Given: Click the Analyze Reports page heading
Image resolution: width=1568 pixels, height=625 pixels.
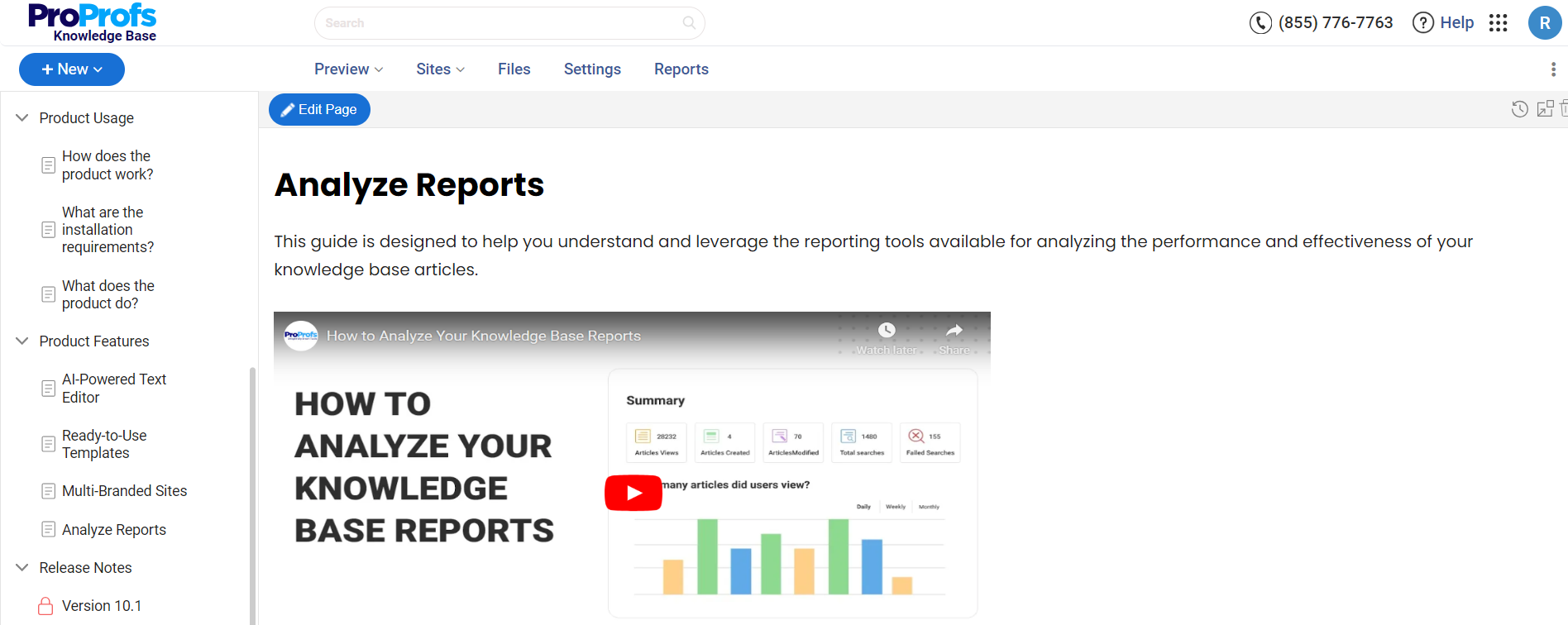Looking at the screenshot, I should pyautogui.click(x=409, y=184).
